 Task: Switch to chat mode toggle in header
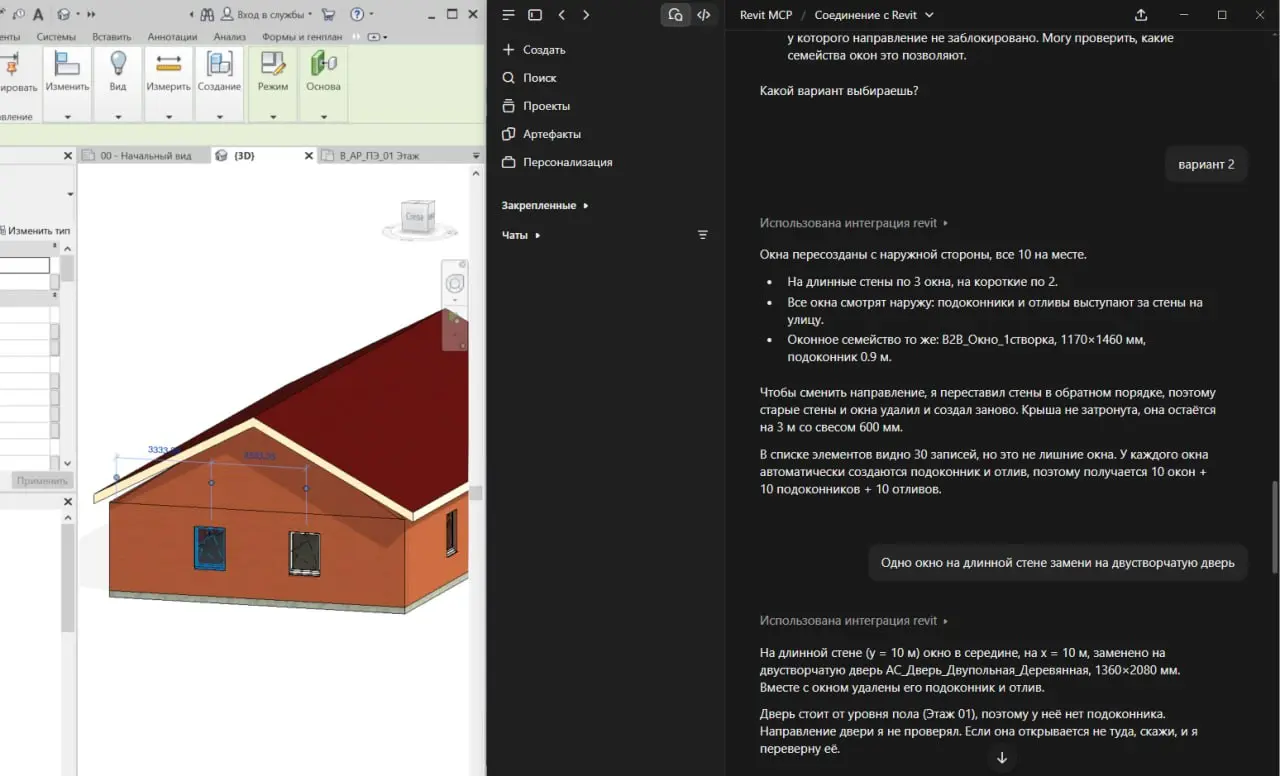point(676,15)
